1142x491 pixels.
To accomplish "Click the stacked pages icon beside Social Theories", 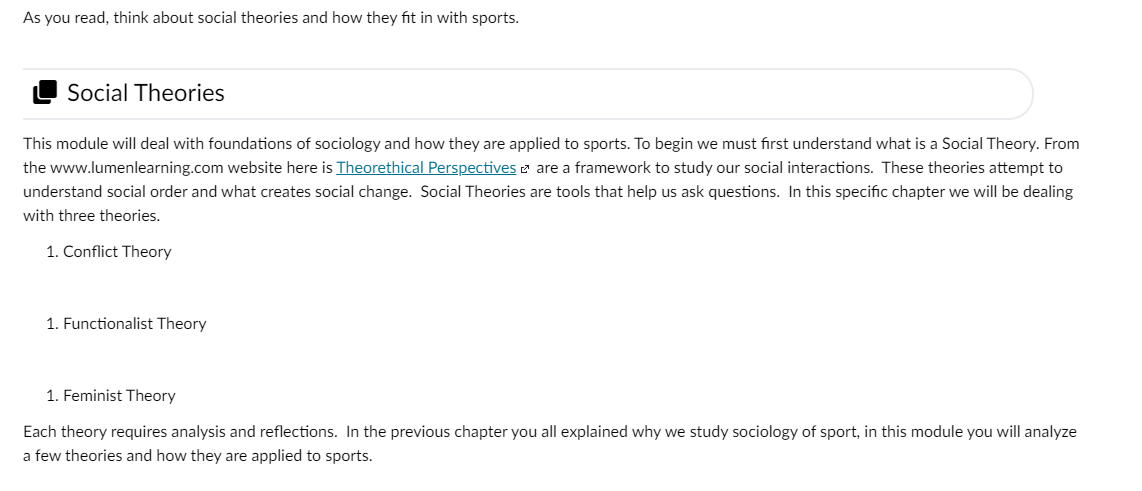I will point(45,93).
